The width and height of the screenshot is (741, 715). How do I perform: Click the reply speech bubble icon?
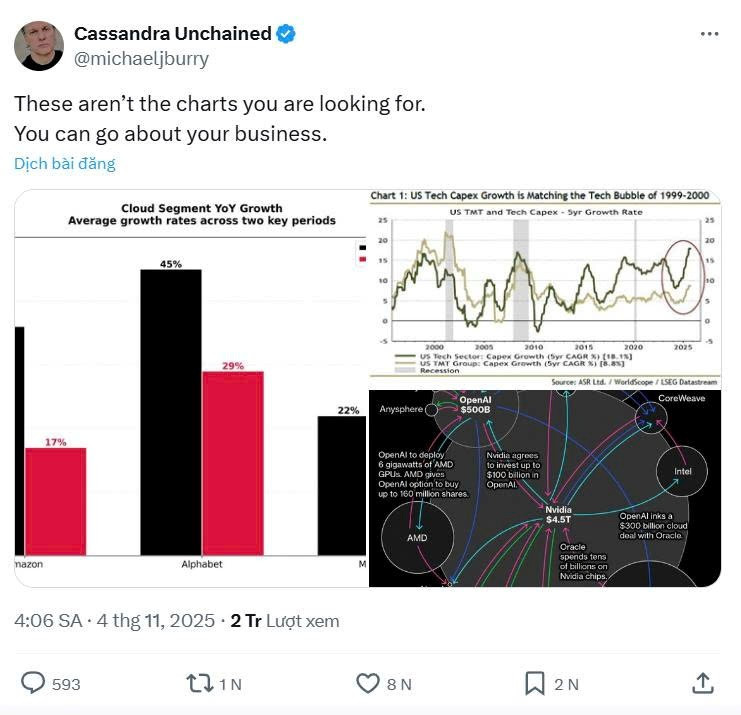[x=33, y=683]
